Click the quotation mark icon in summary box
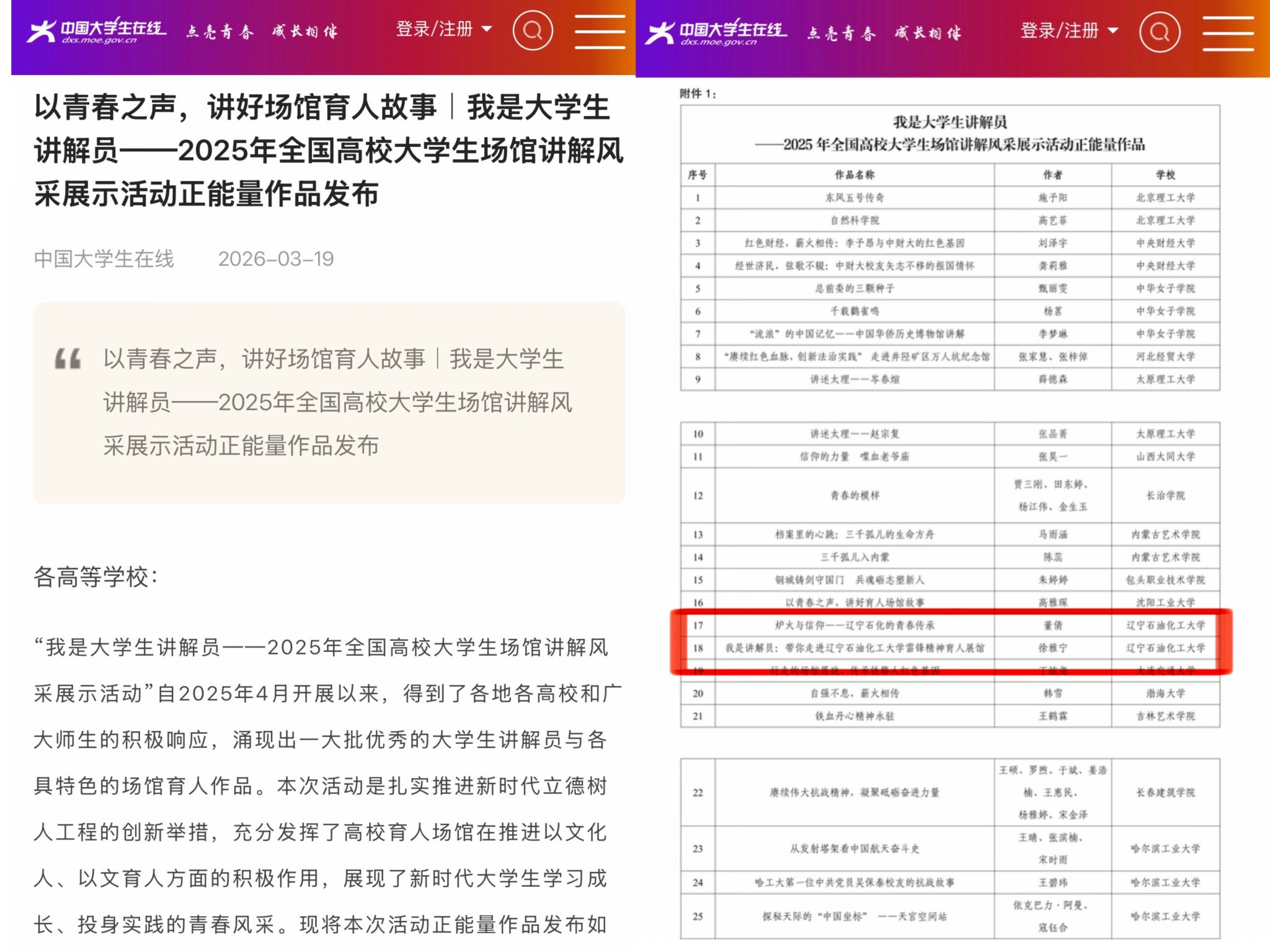 tap(68, 359)
